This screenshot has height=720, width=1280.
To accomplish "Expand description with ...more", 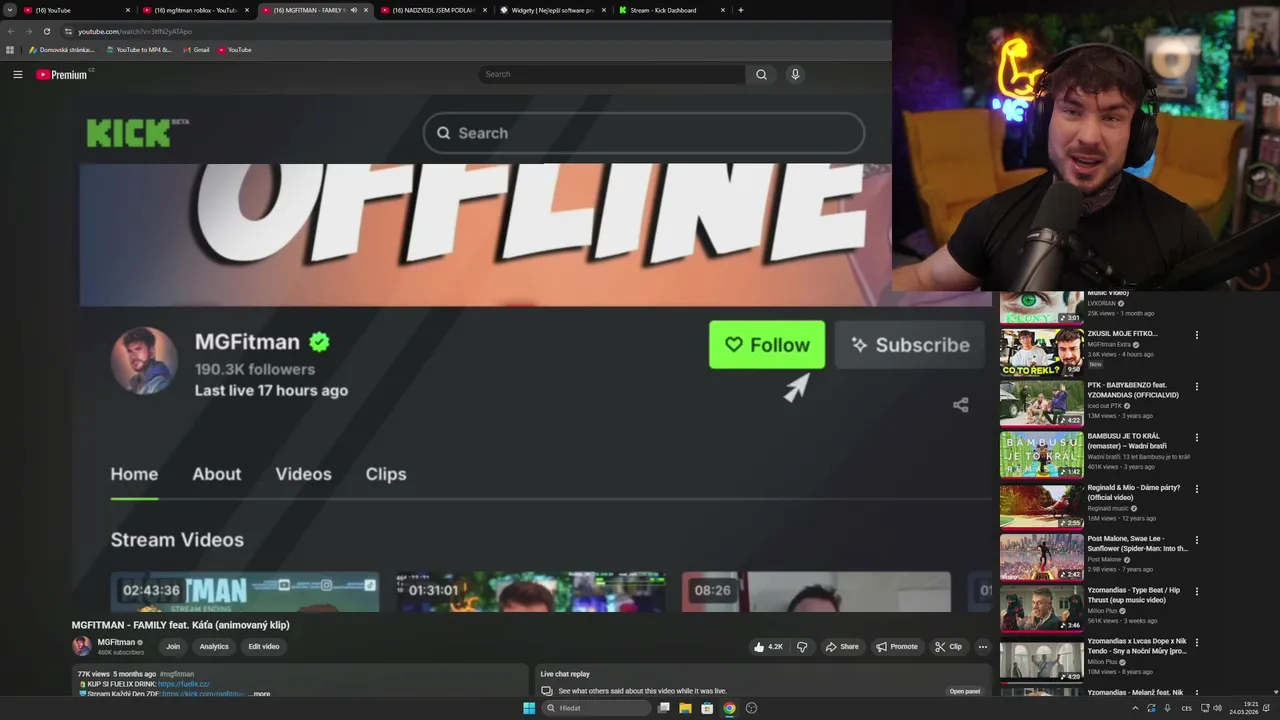I will tap(259, 693).
